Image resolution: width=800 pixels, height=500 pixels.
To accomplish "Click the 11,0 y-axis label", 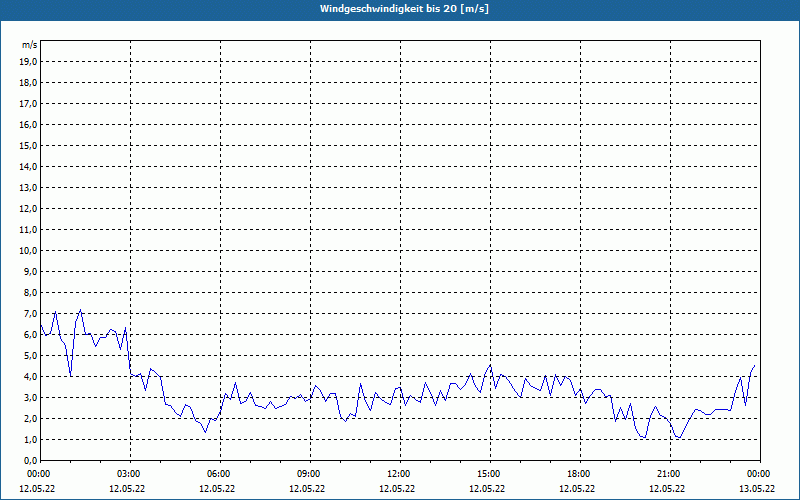I will pos(28,230).
